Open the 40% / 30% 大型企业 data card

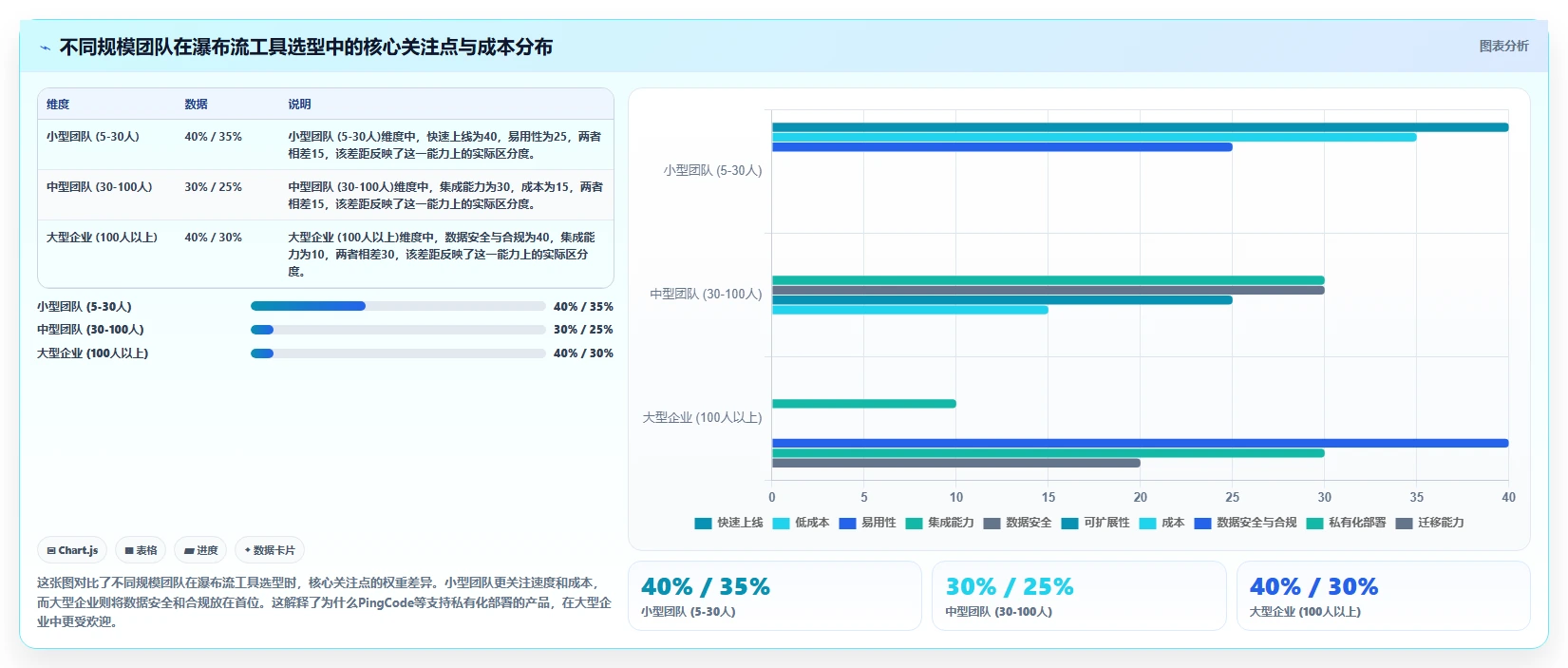(1383, 596)
